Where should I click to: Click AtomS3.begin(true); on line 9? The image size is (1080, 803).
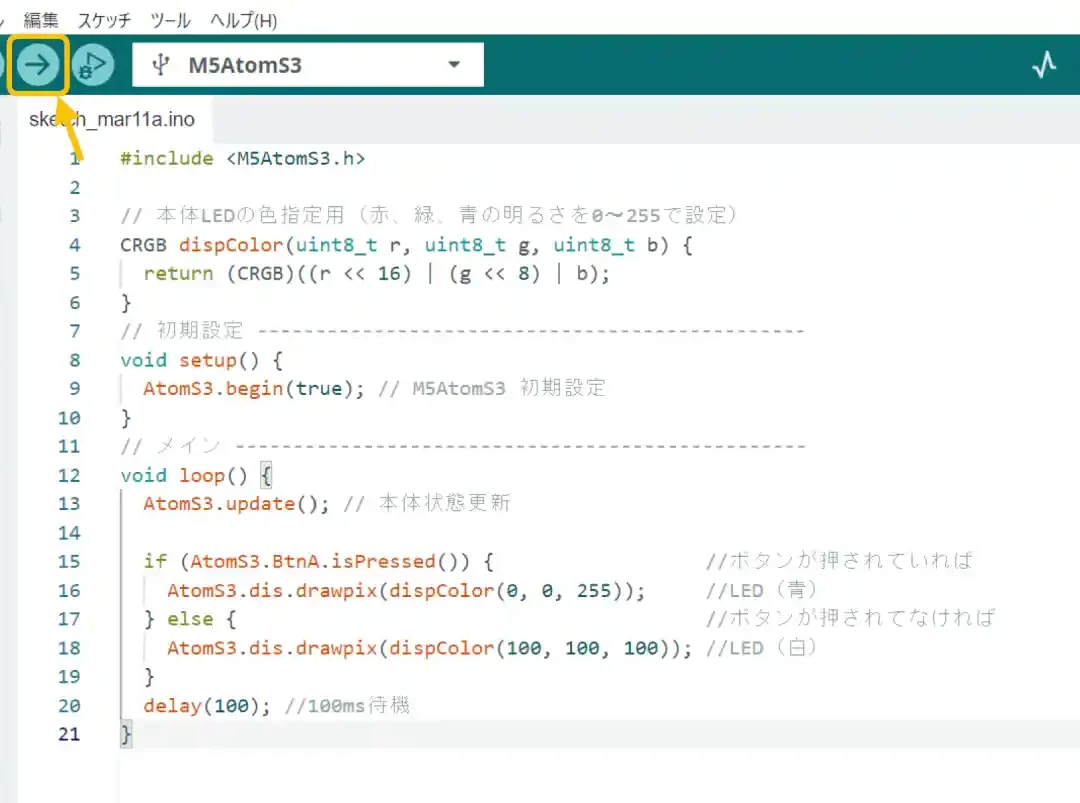click(x=253, y=388)
